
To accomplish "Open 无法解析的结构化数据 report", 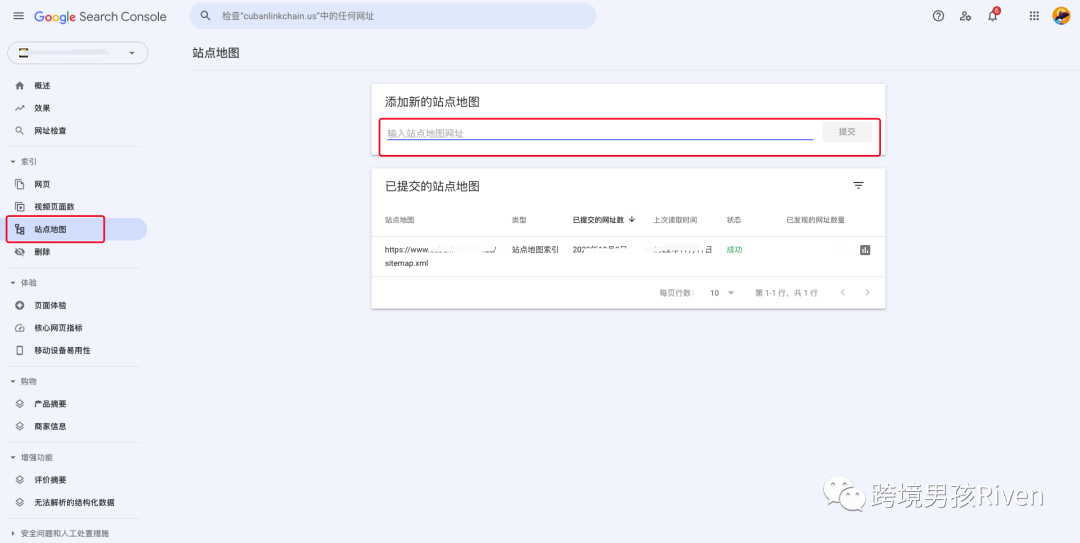I will [74, 502].
